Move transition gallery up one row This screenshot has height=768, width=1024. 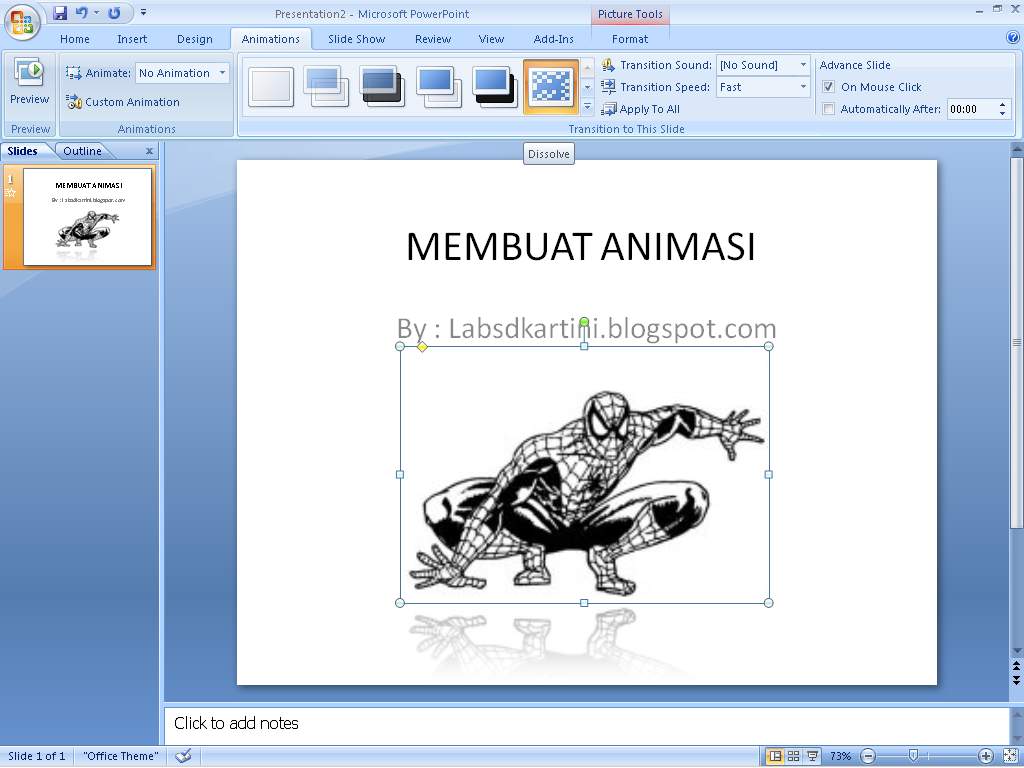coord(587,67)
